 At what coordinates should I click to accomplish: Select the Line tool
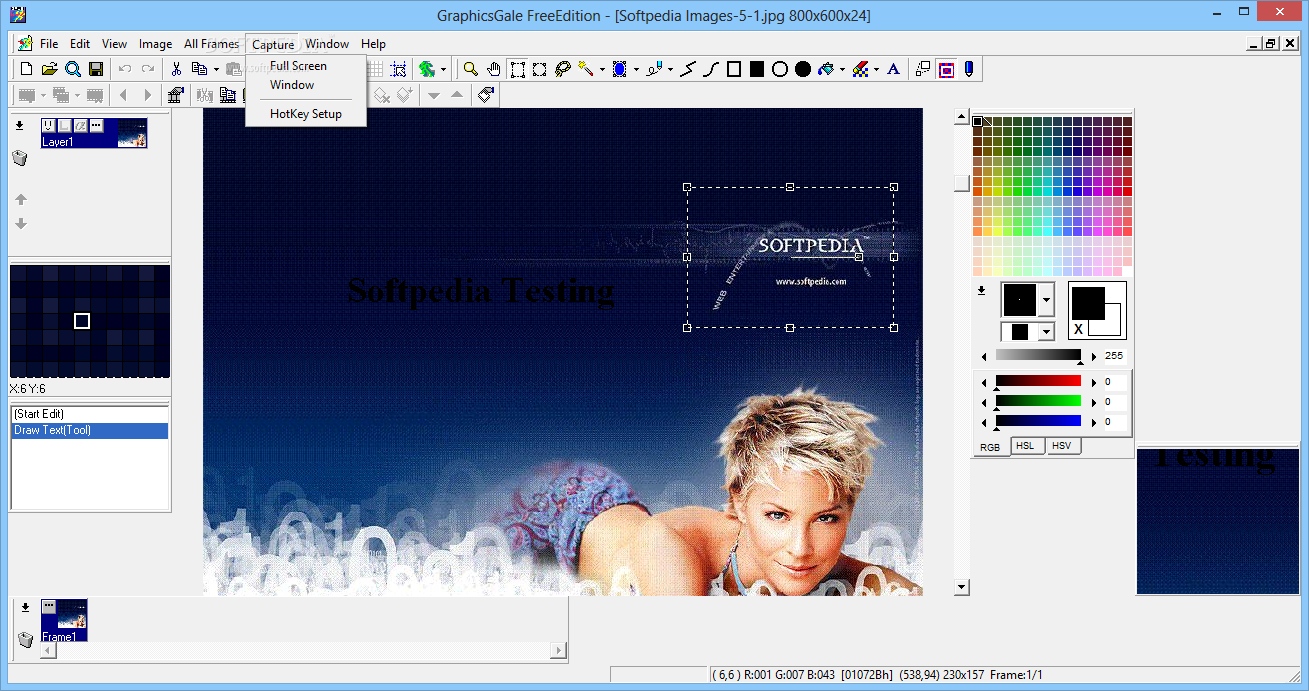pyautogui.click(x=687, y=69)
